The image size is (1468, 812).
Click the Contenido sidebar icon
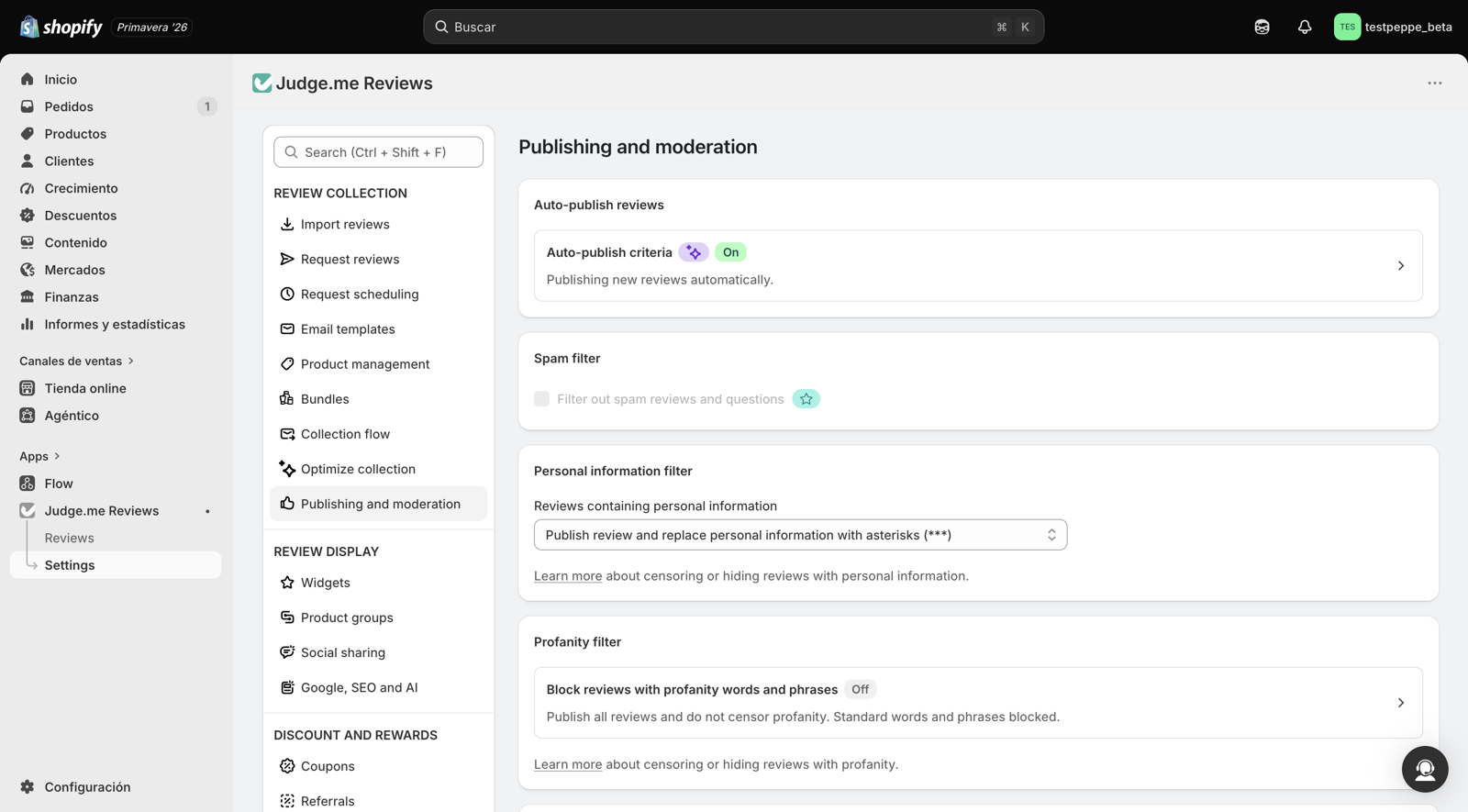click(x=28, y=242)
